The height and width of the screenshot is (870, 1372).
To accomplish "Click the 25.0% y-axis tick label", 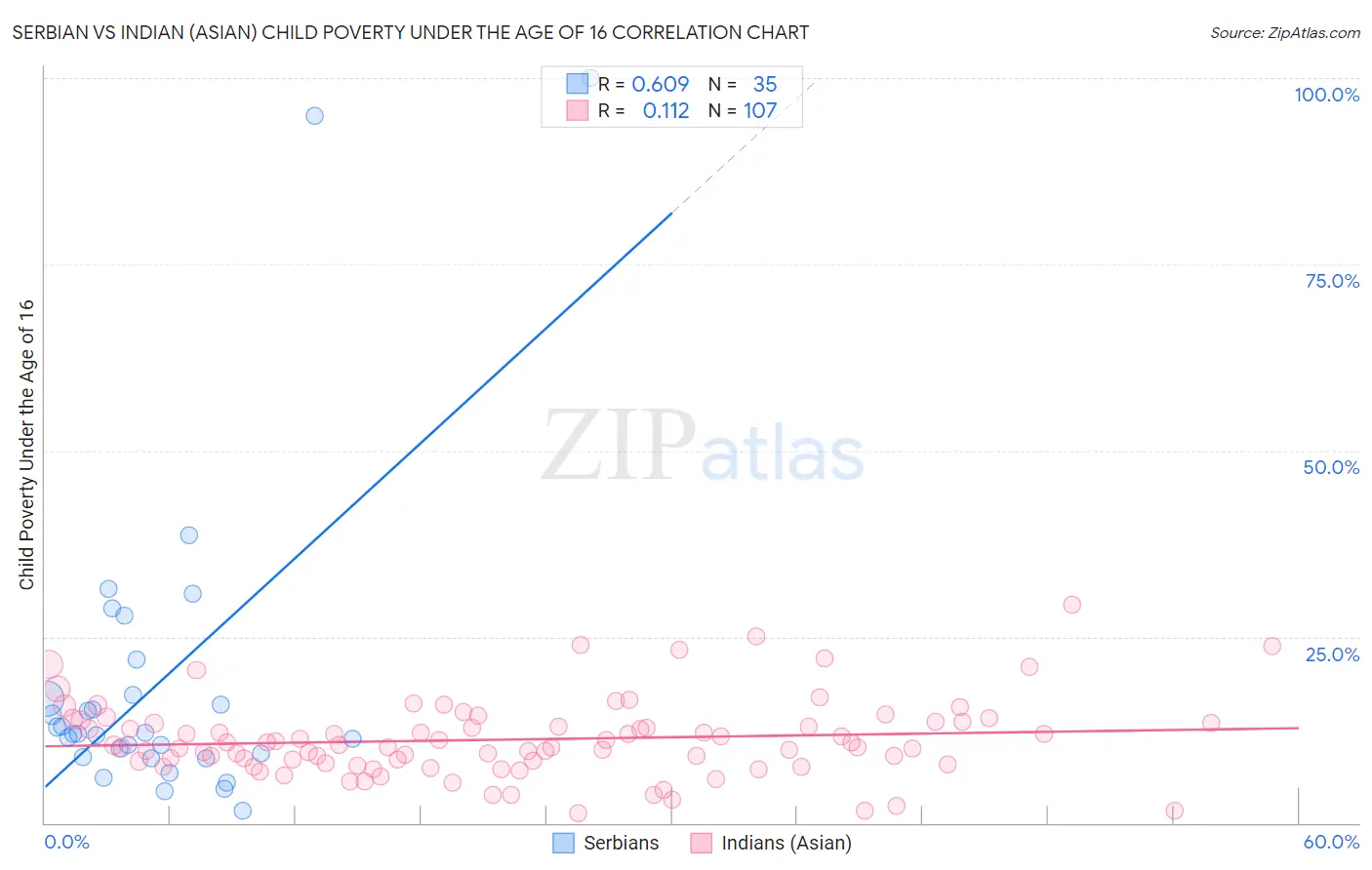I will [x=1332, y=654].
